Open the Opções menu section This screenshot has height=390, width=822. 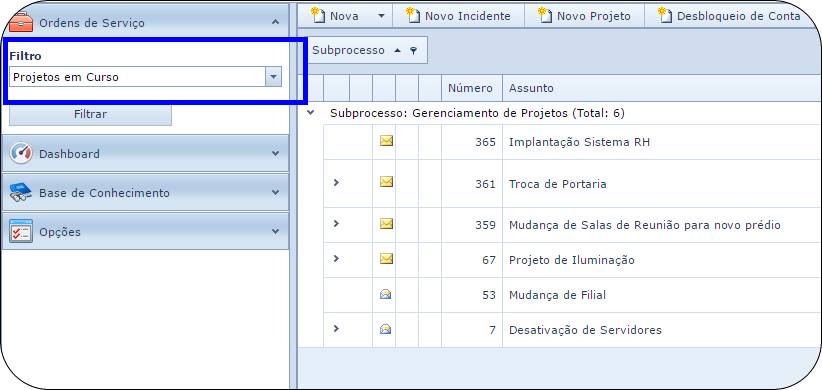point(145,231)
